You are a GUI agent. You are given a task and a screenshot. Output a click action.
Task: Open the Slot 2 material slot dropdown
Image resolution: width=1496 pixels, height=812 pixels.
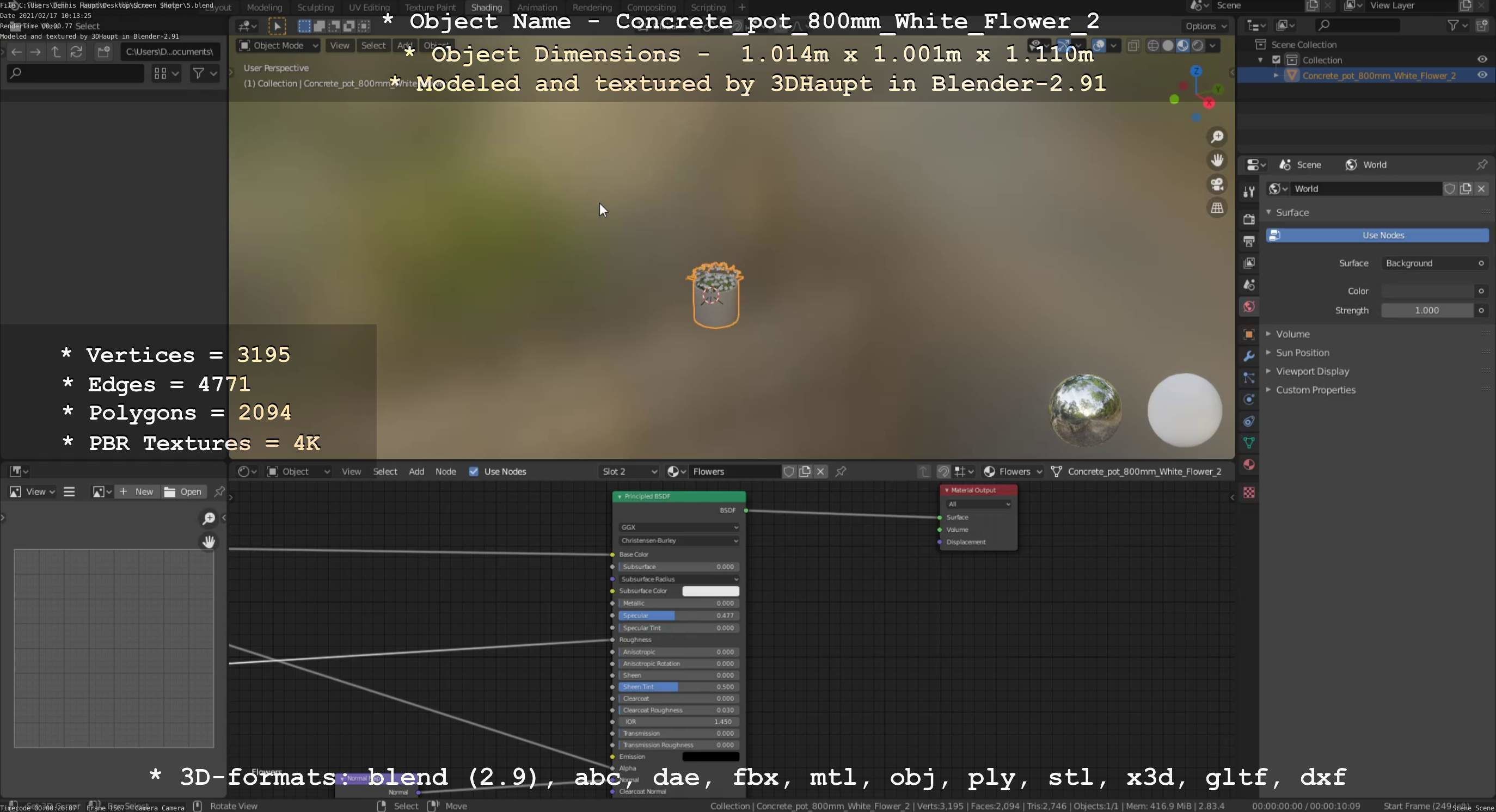coord(629,471)
